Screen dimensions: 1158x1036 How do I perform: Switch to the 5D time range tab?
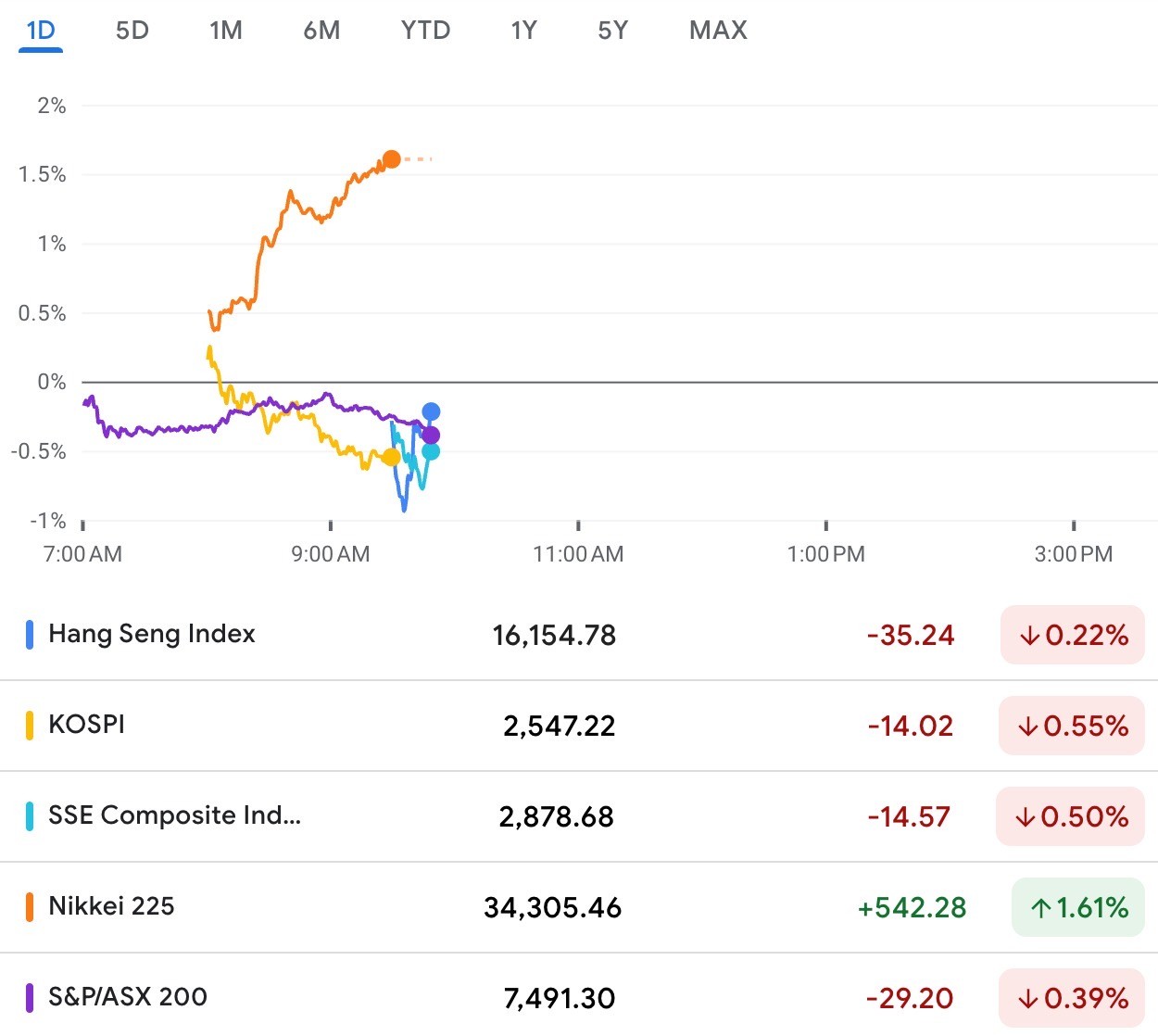click(x=132, y=31)
